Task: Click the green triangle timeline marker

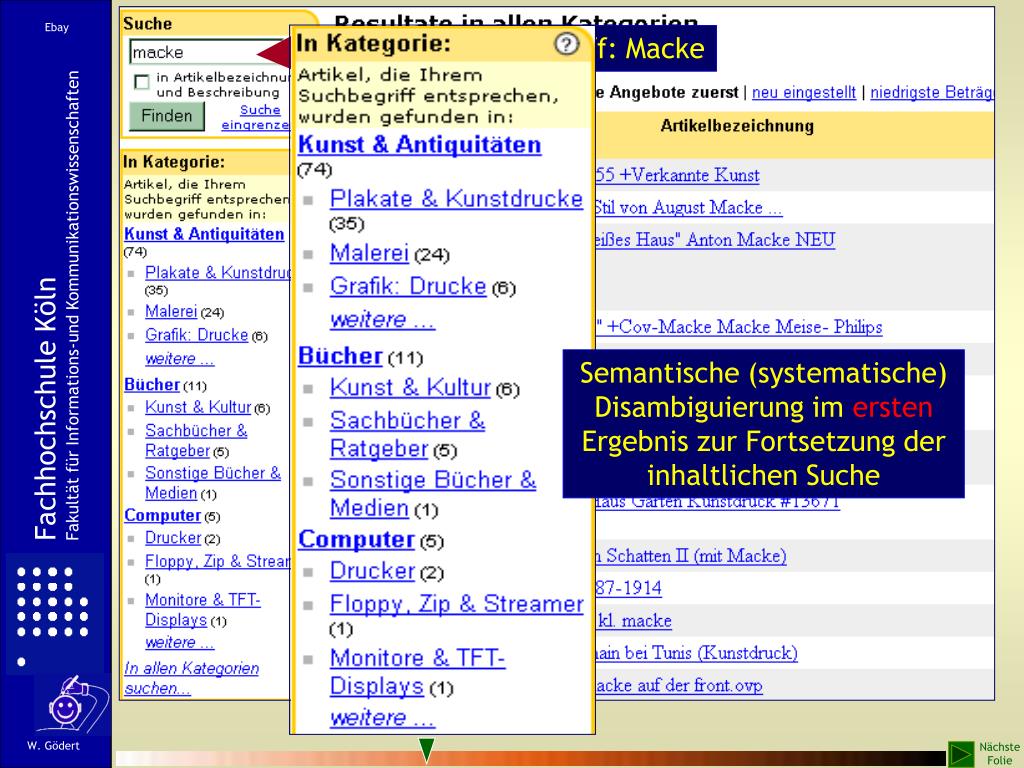Action: point(426,750)
